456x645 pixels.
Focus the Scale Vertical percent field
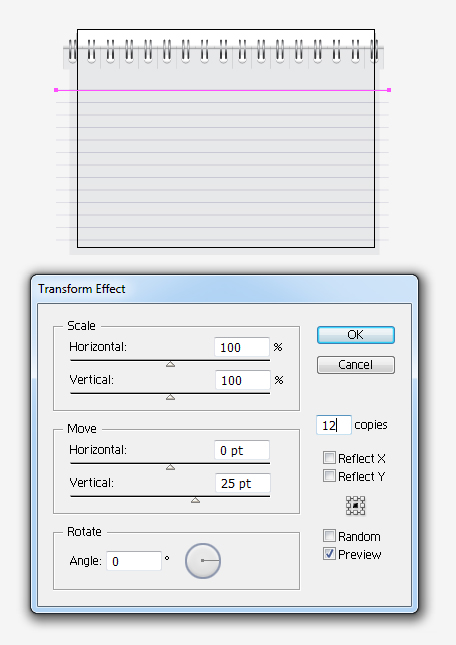243,380
